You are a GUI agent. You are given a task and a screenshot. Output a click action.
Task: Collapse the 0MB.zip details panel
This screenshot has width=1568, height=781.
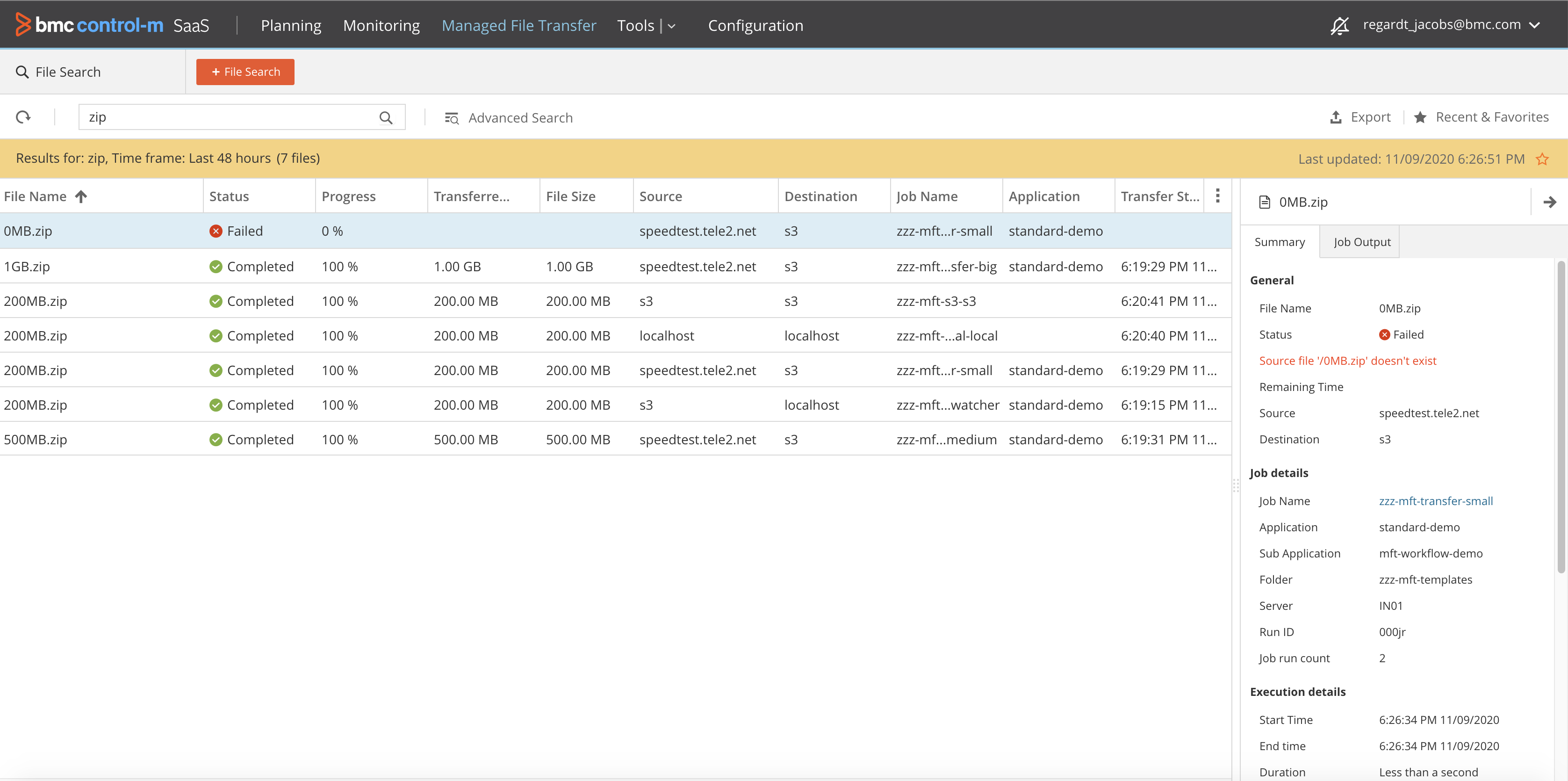pyautogui.click(x=1550, y=202)
